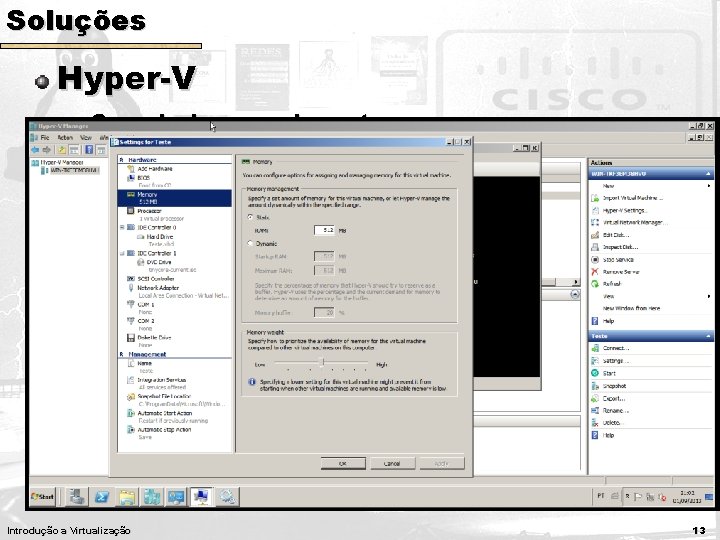
Task: Click the RAM value input field
Action: pos(324,230)
